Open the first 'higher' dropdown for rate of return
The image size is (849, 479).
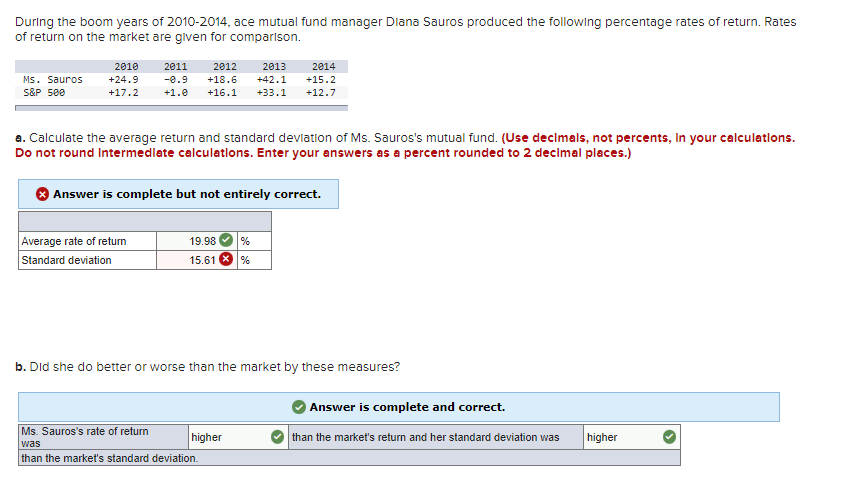click(x=238, y=437)
